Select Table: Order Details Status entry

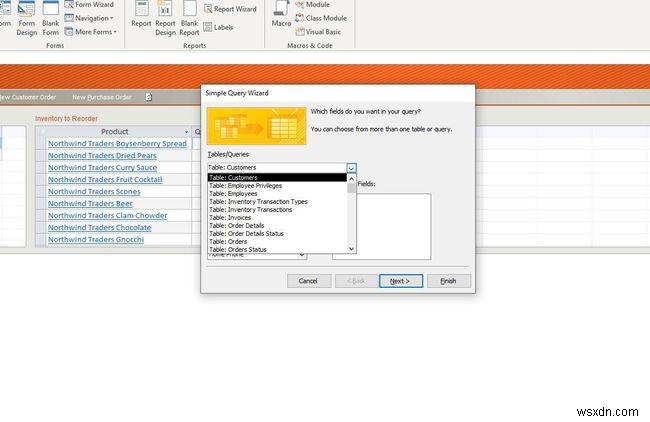click(277, 234)
